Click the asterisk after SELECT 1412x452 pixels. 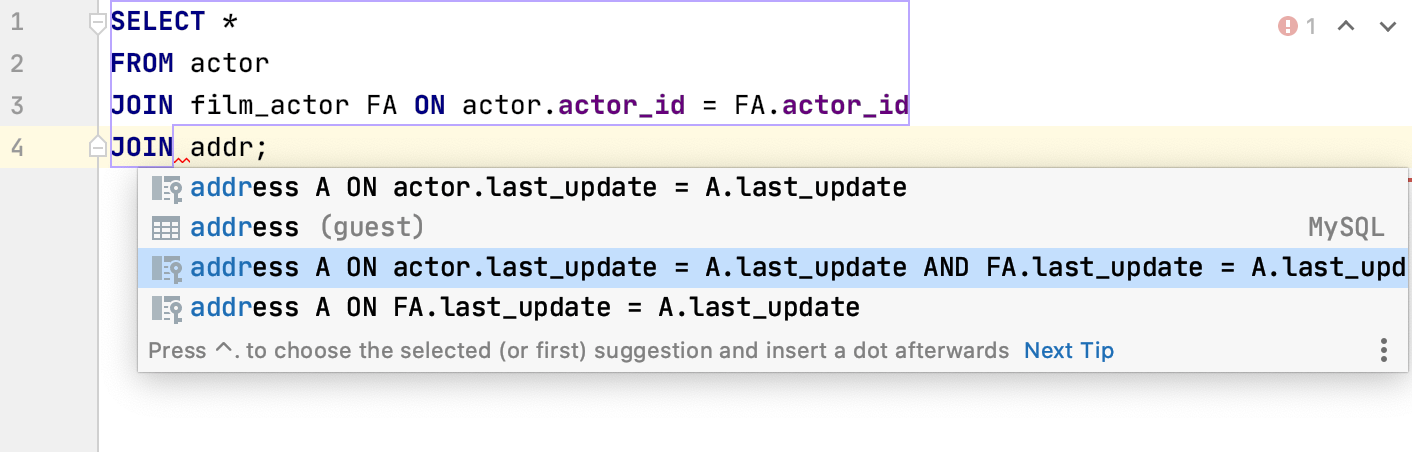[229, 22]
